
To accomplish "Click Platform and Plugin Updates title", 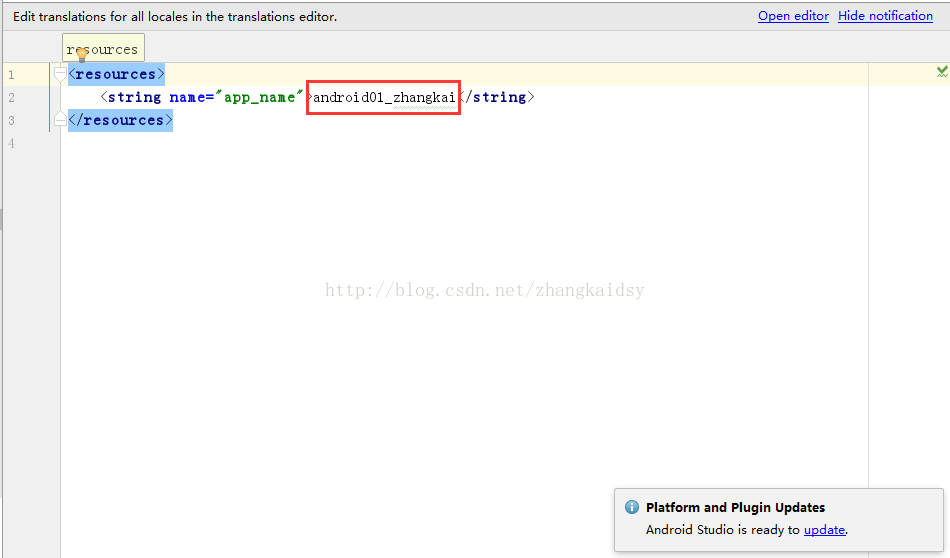I will tap(735, 507).
